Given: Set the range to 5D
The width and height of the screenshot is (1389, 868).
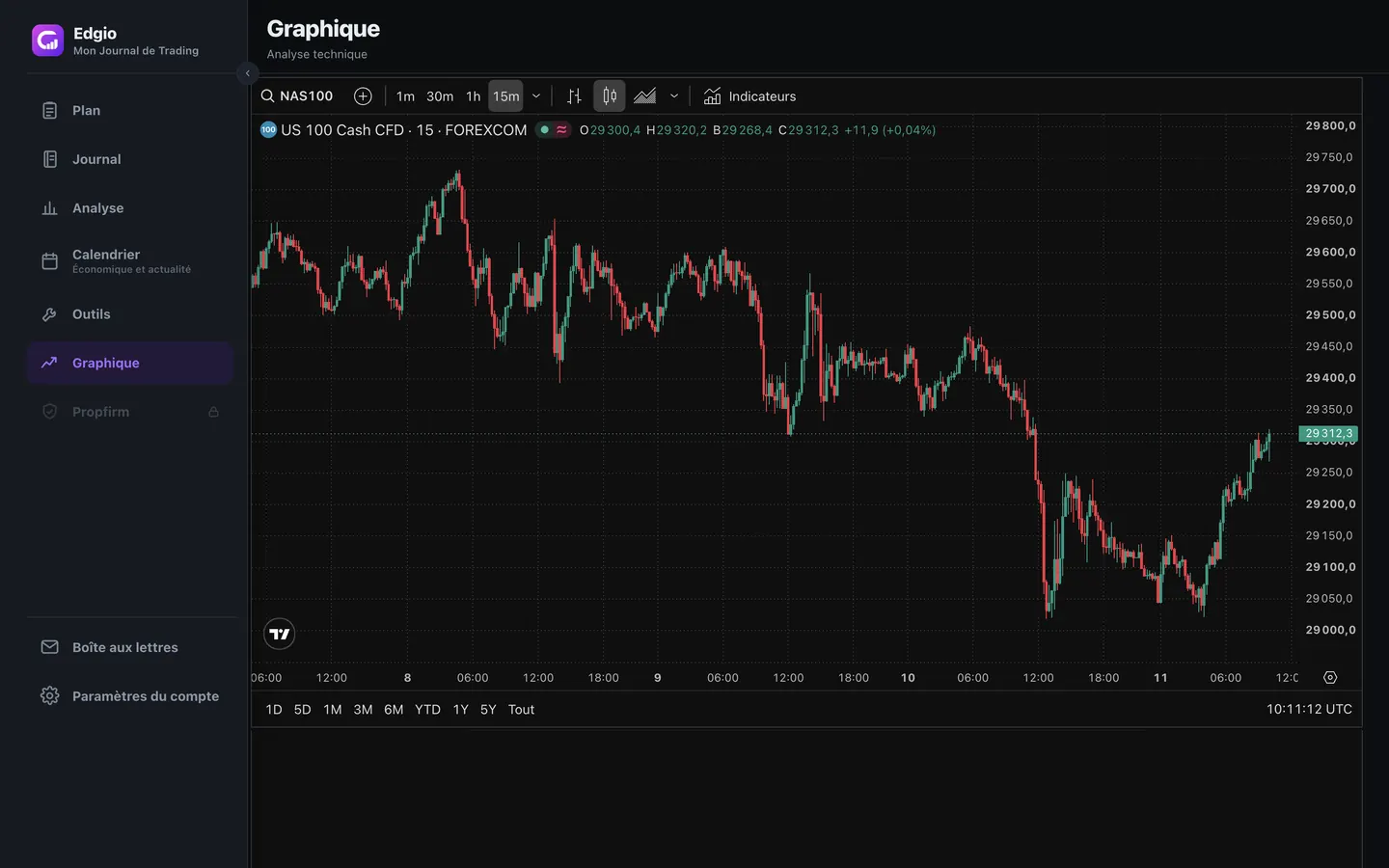Looking at the screenshot, I should (x=302, y=710).
